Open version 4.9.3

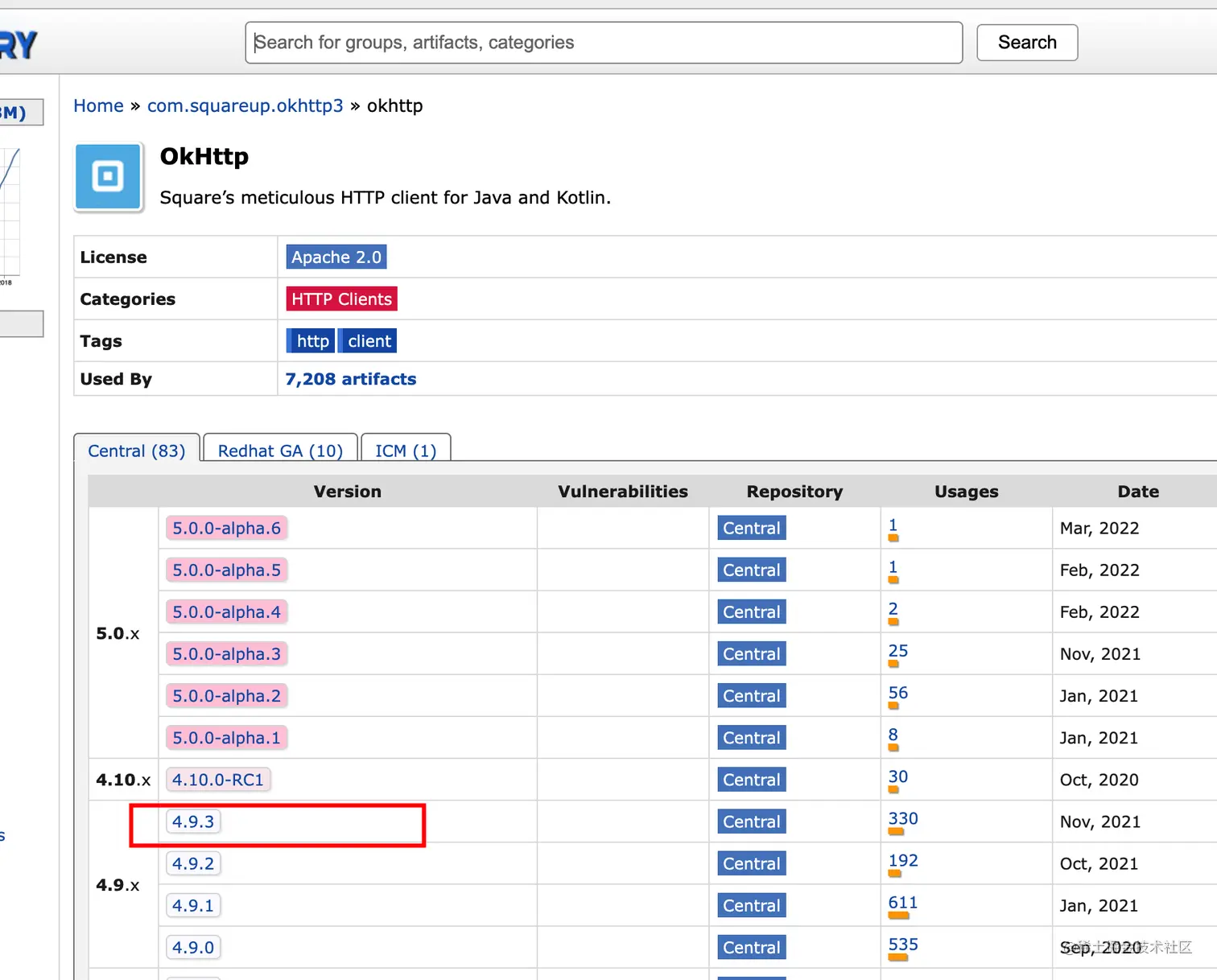pyautogui.click(x=193, y=821)
